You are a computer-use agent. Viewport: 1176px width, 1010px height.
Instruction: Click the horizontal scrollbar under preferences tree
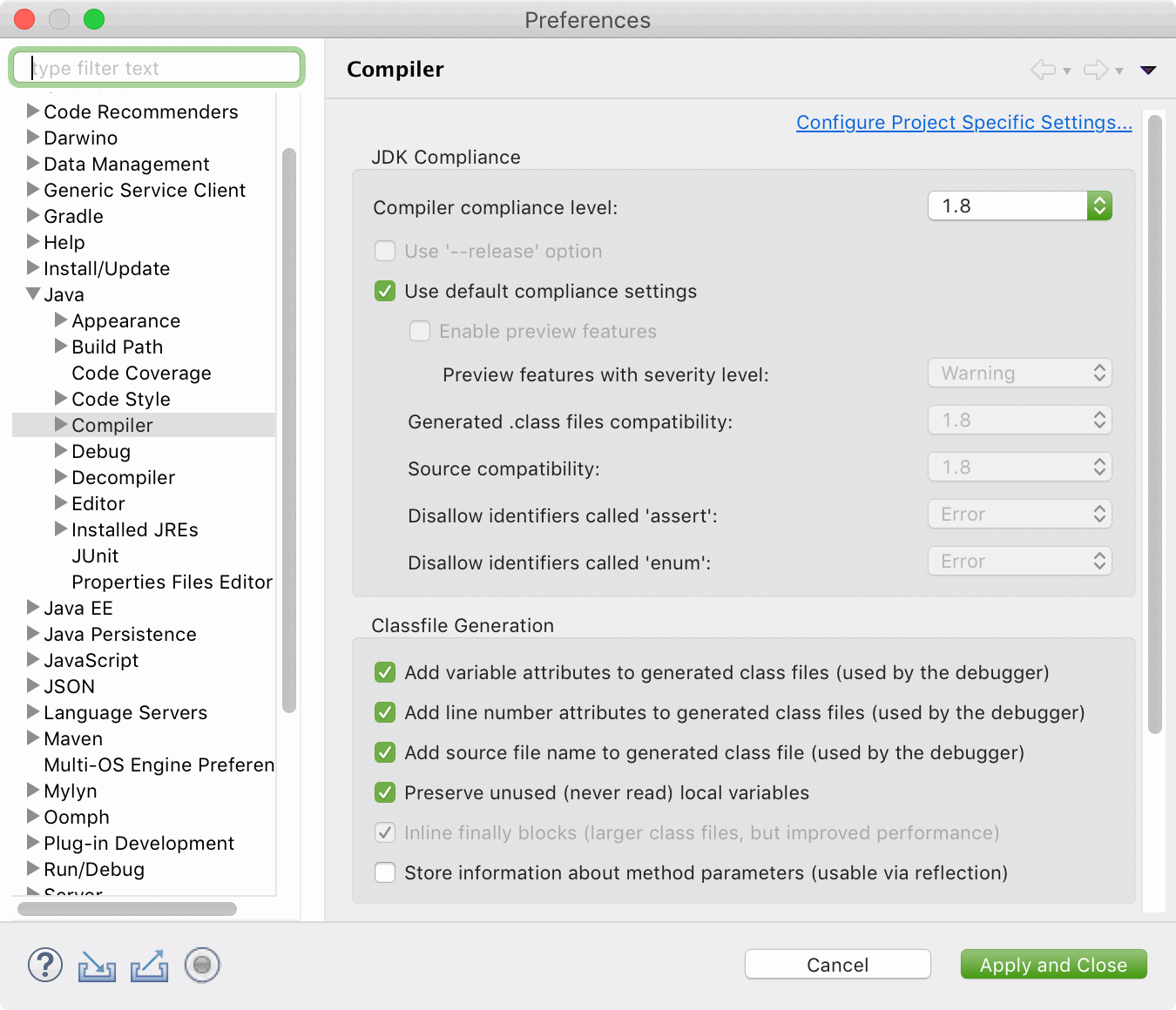(x=127, y=909)
